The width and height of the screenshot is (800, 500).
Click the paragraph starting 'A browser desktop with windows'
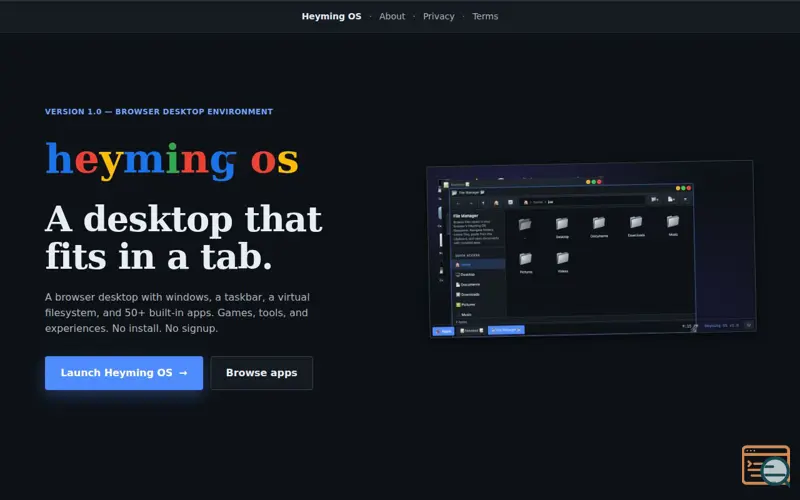(x=177, y=313)
